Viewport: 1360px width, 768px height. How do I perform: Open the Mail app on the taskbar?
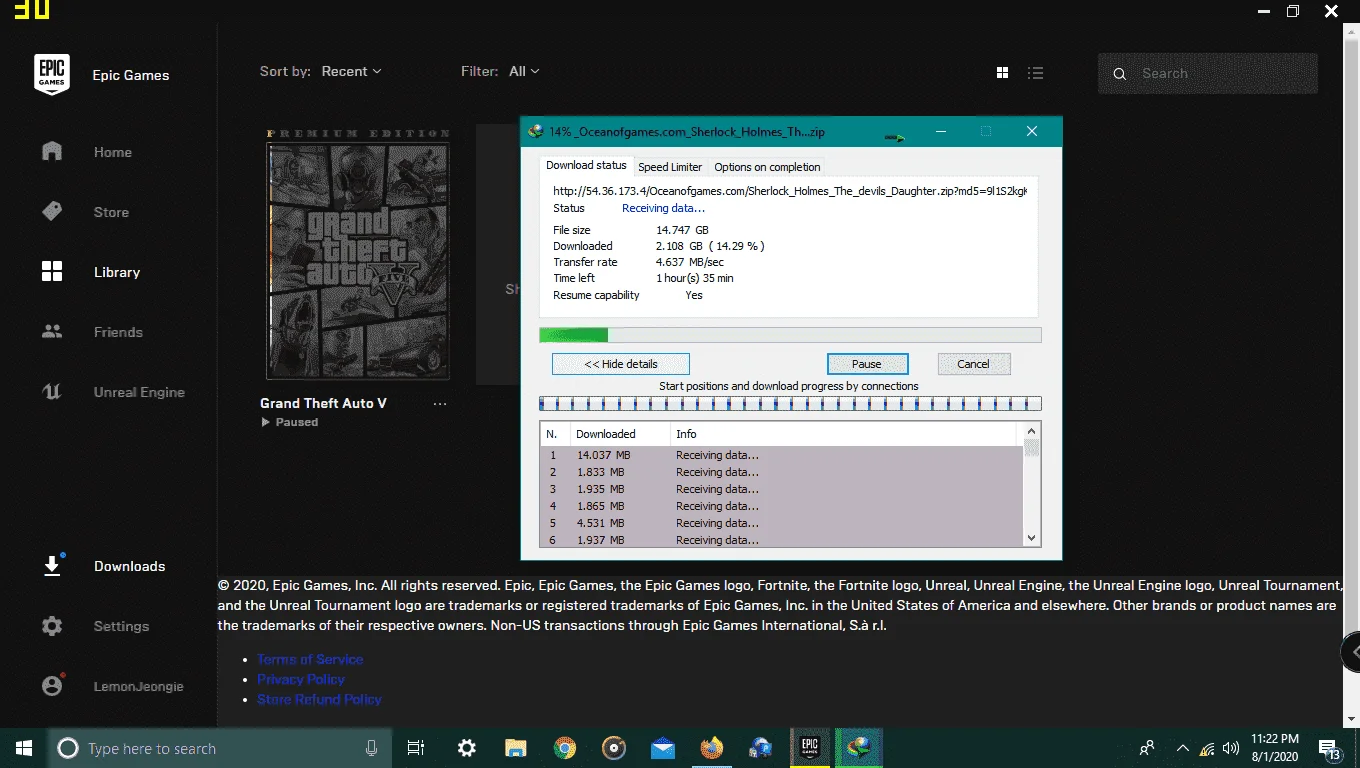662,748
